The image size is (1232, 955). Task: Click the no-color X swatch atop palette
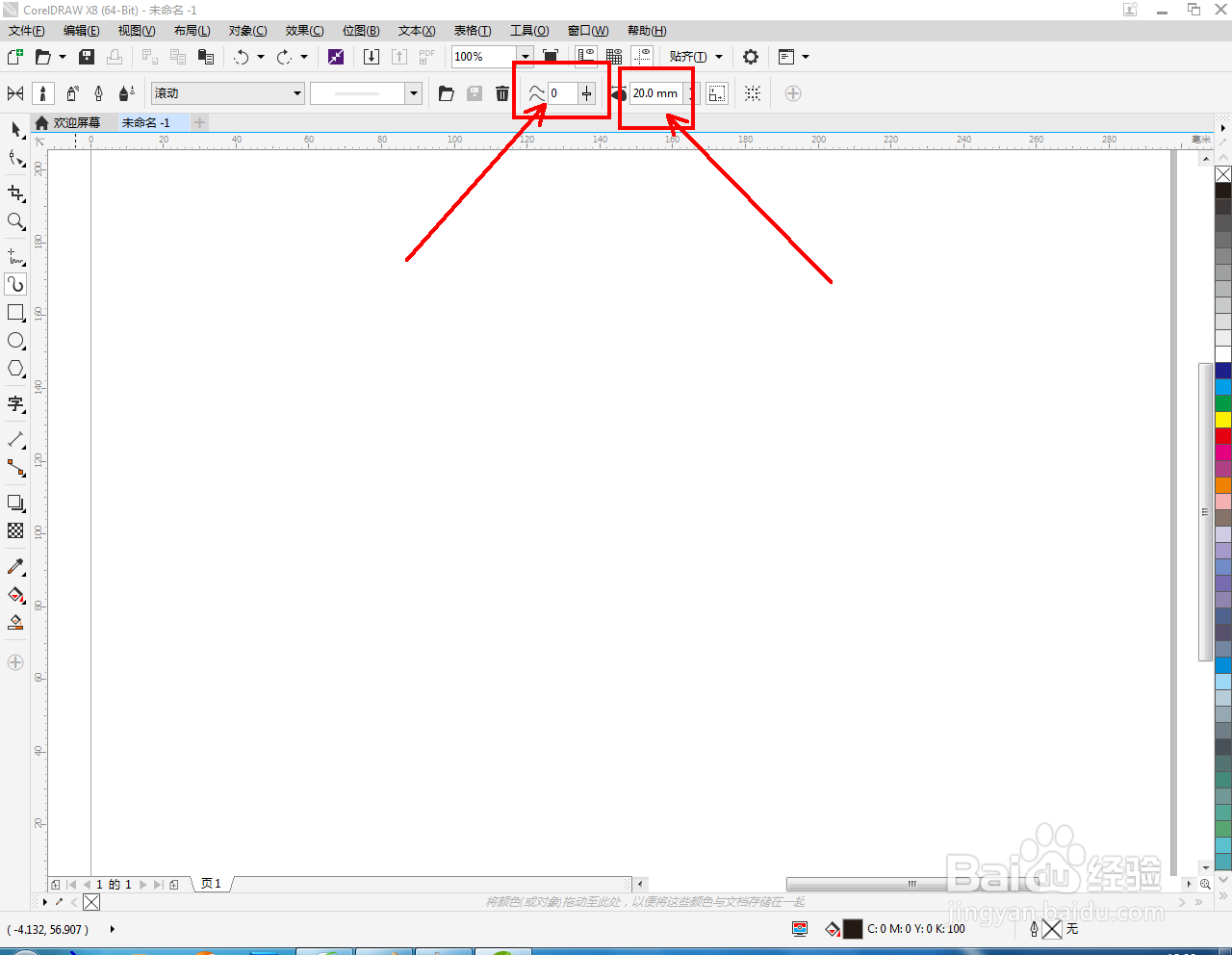pos(1223,174)
